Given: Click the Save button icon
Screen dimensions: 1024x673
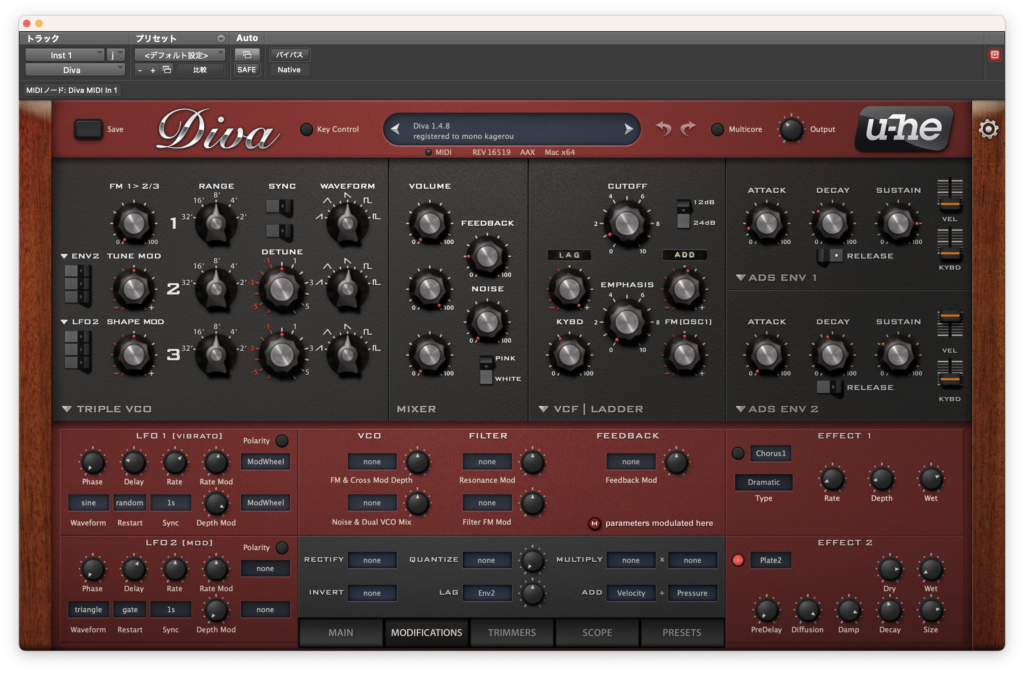Looking at the screenshot, I should pyautogui.click(x=88, y=129).
